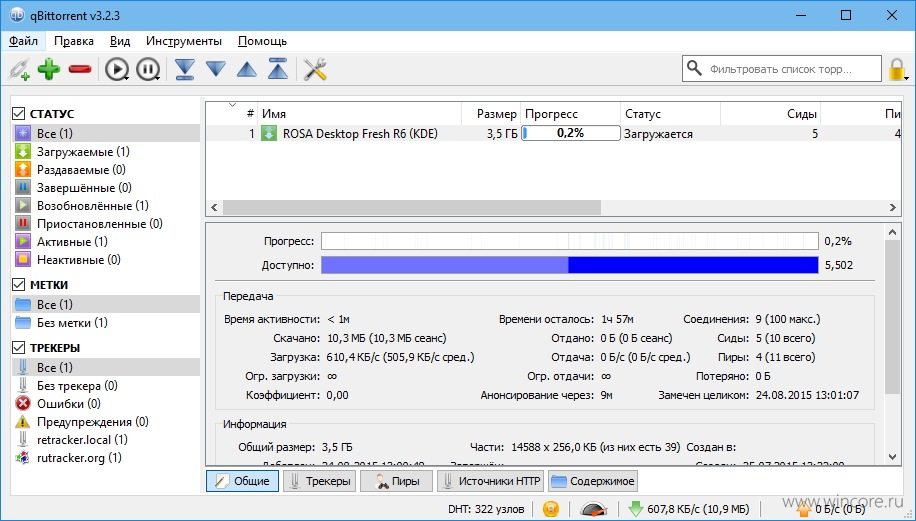Click the magnifier icon in filter box
Viewport: 916px width, 521px height.
pos(694,68)
